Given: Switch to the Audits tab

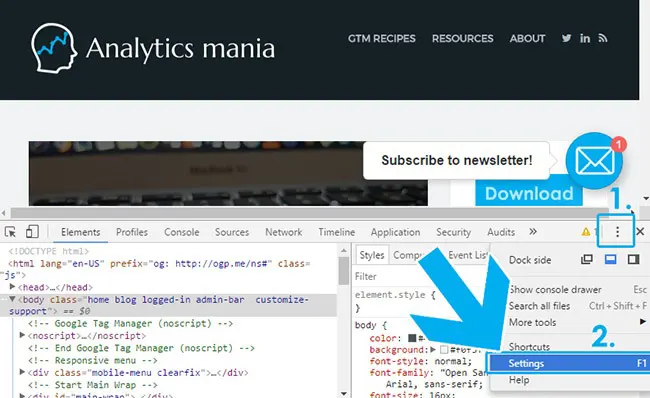Looking at the screenshot, I should [501, 232].
